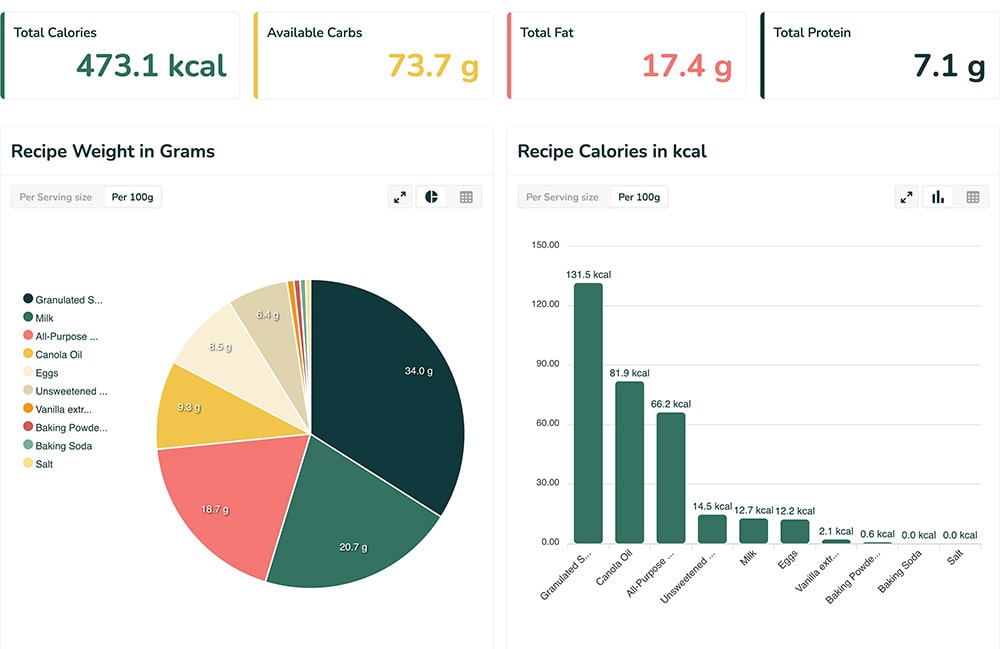Toggle Per Serving size for Recipe Calories
Screen dimensions: 1000x649
[x=562, y=197]
